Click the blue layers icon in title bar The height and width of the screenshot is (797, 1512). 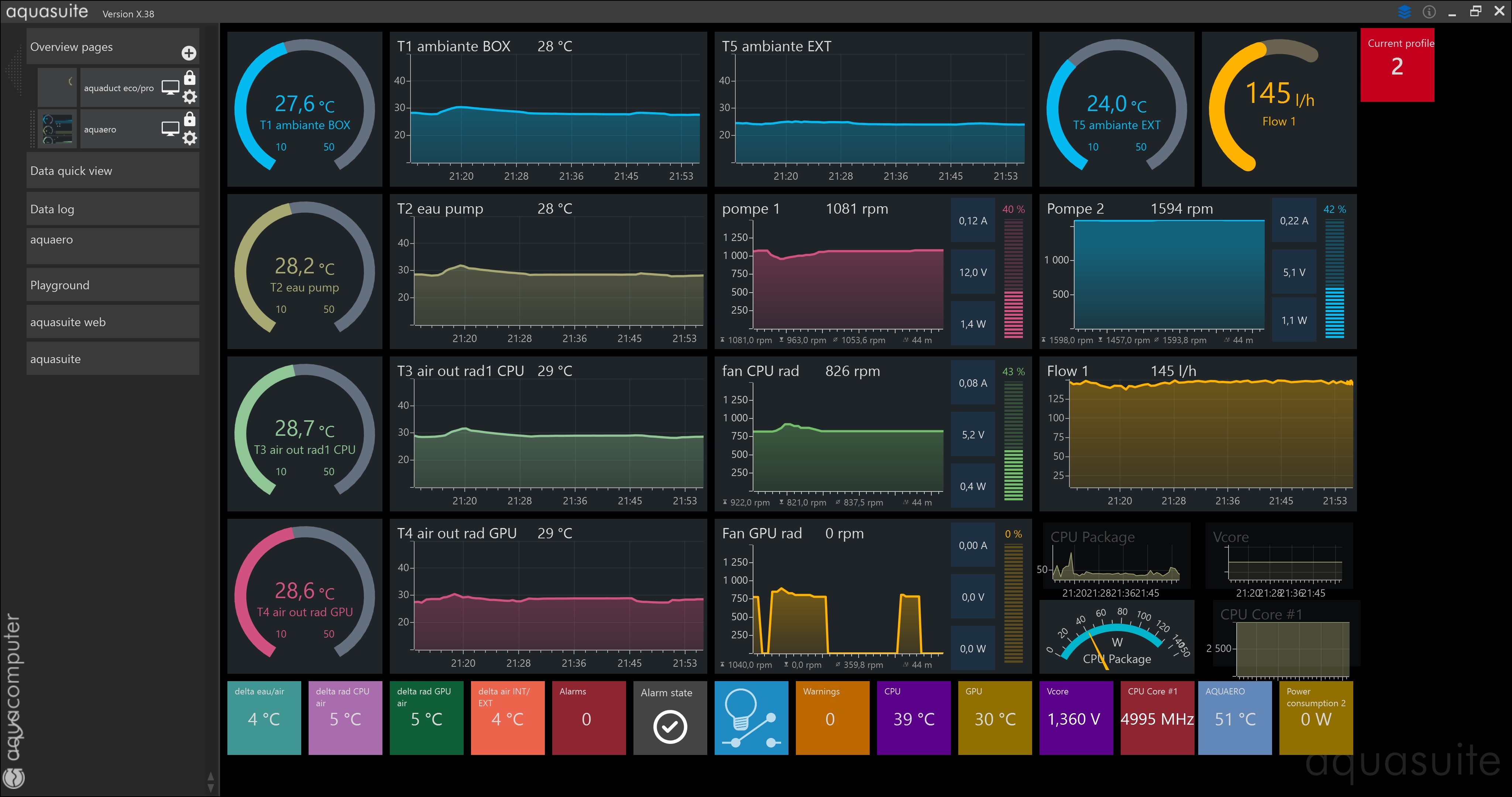tap(1404, 11)
